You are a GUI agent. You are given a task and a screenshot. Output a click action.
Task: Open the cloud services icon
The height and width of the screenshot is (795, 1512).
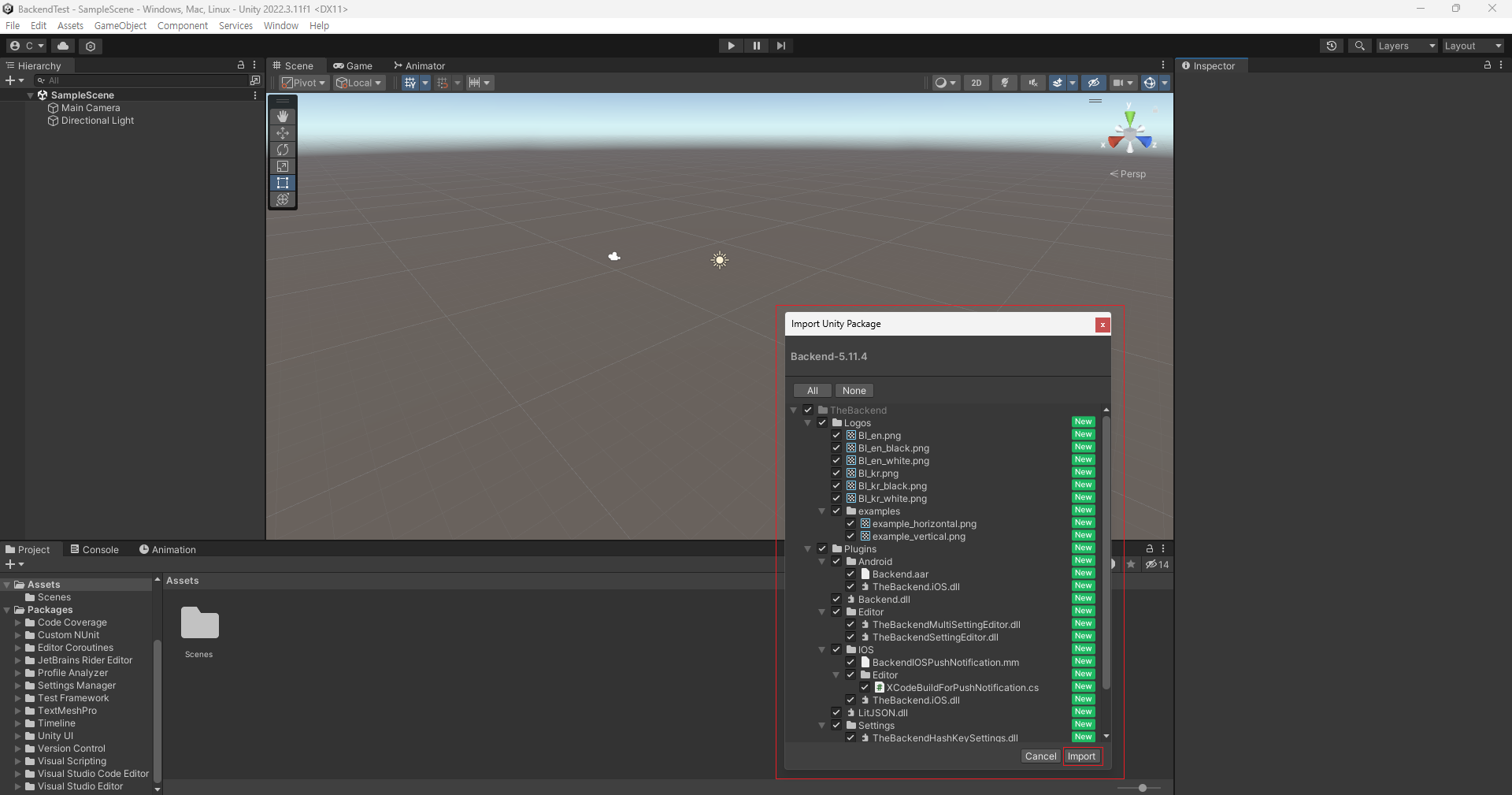point(64,46)
